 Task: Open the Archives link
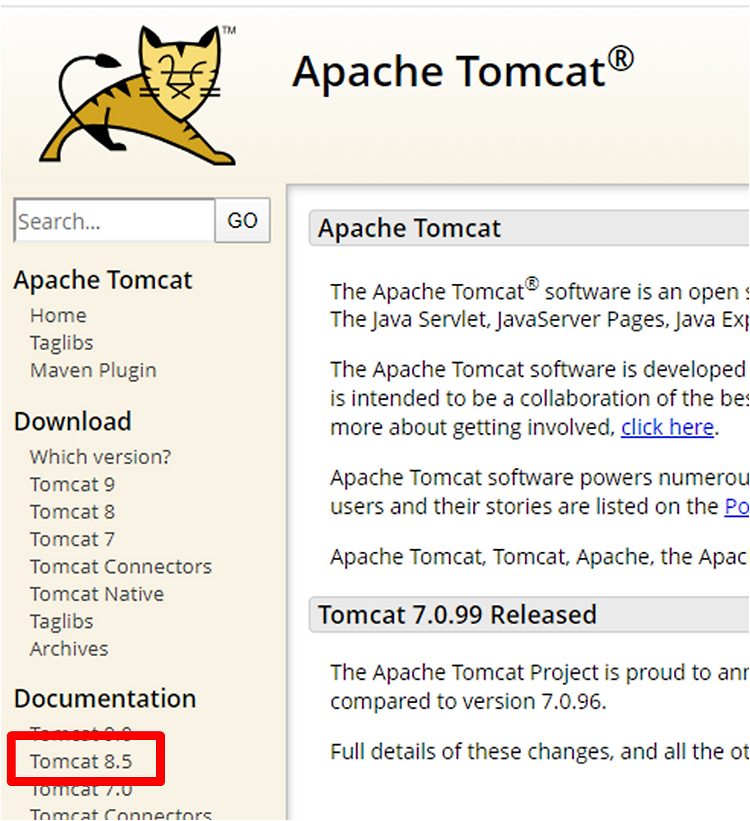69,649
